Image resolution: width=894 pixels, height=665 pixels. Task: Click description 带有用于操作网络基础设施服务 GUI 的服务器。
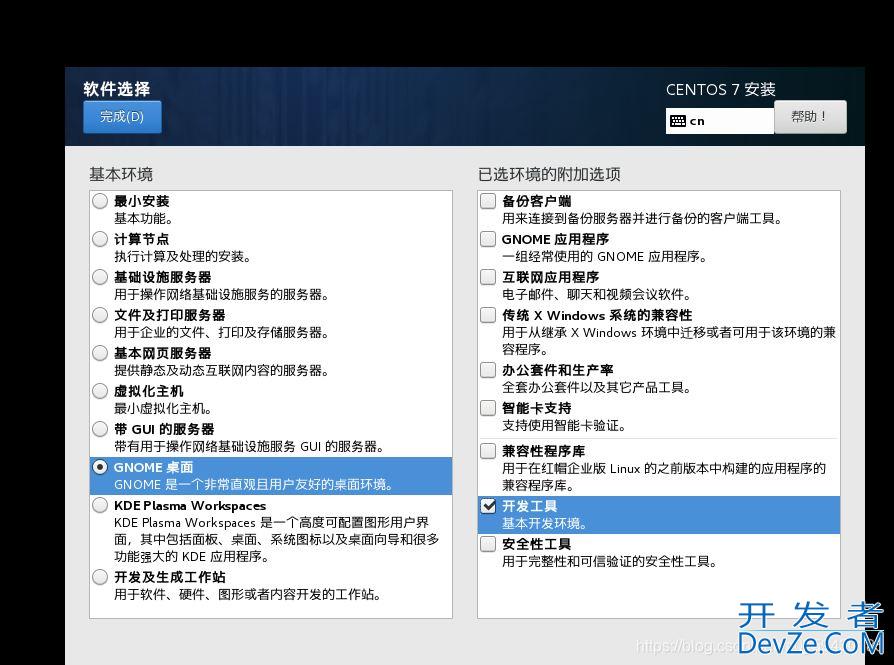click(249, 447)
